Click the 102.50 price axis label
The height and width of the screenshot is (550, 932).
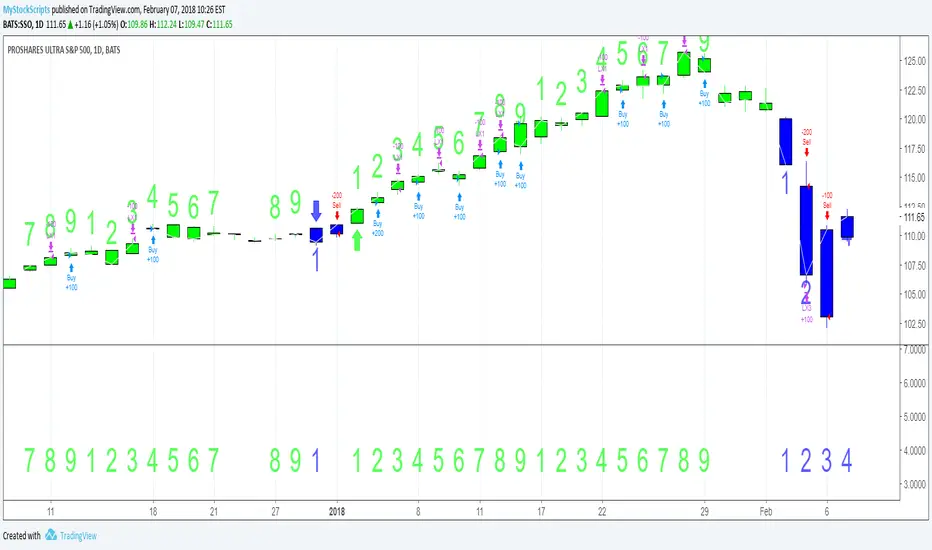tap(914, 324)
